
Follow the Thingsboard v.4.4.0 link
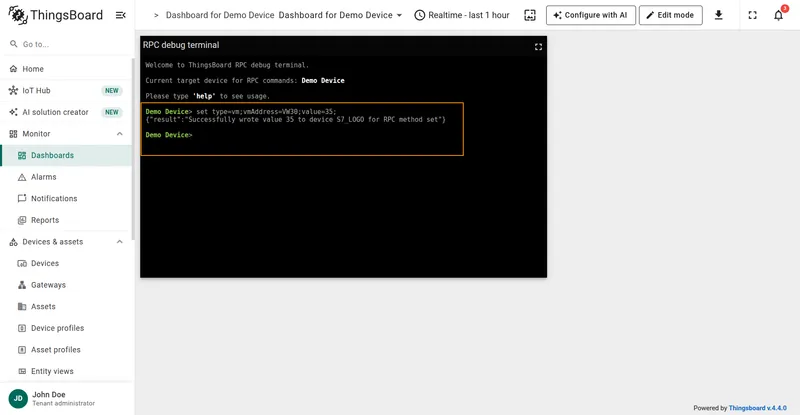click(x=757, y=408)
